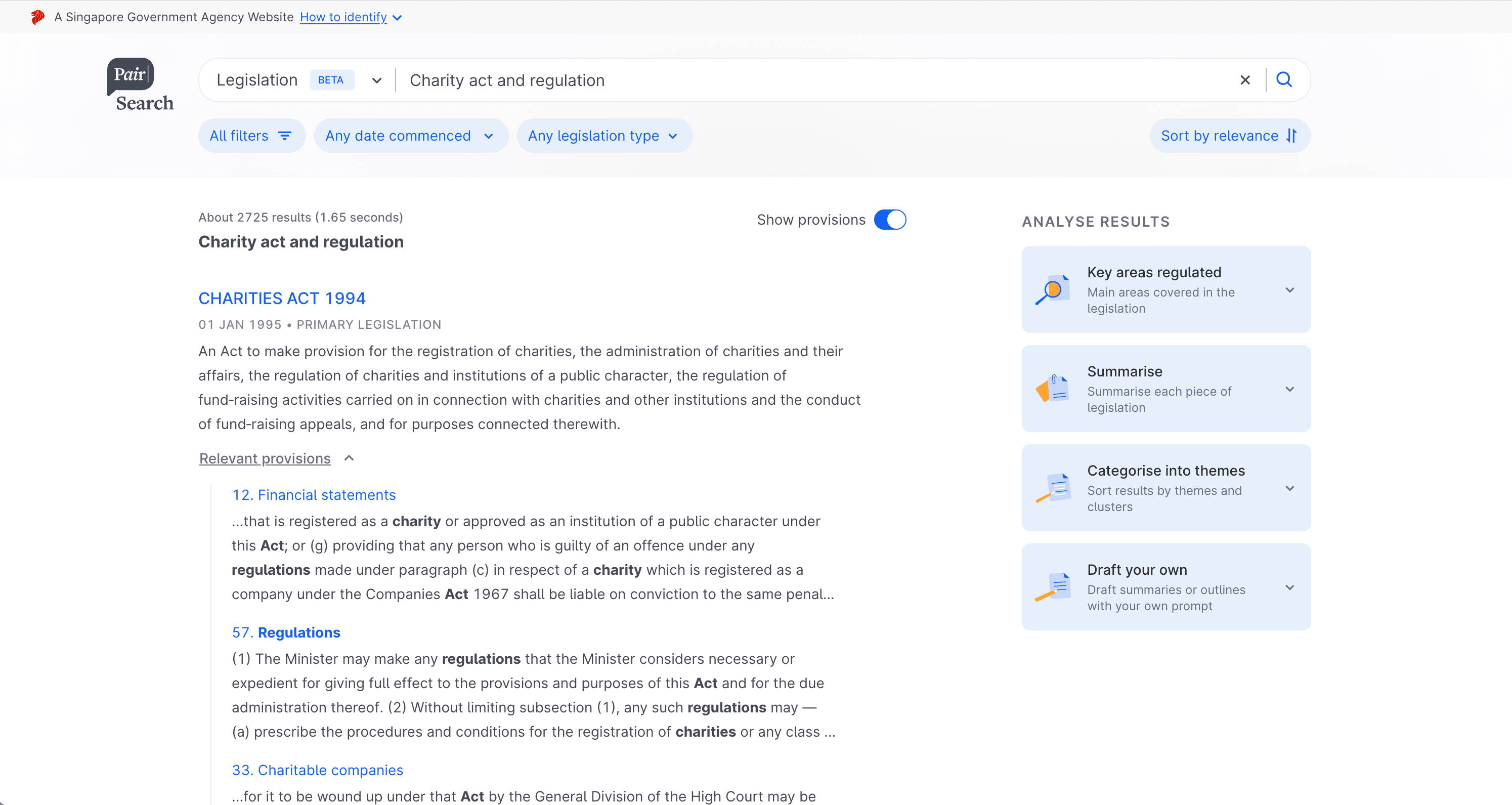This screenshot has width=1512, height=805.
Task: Open the All filters panel
Action: tap(251, 136)
